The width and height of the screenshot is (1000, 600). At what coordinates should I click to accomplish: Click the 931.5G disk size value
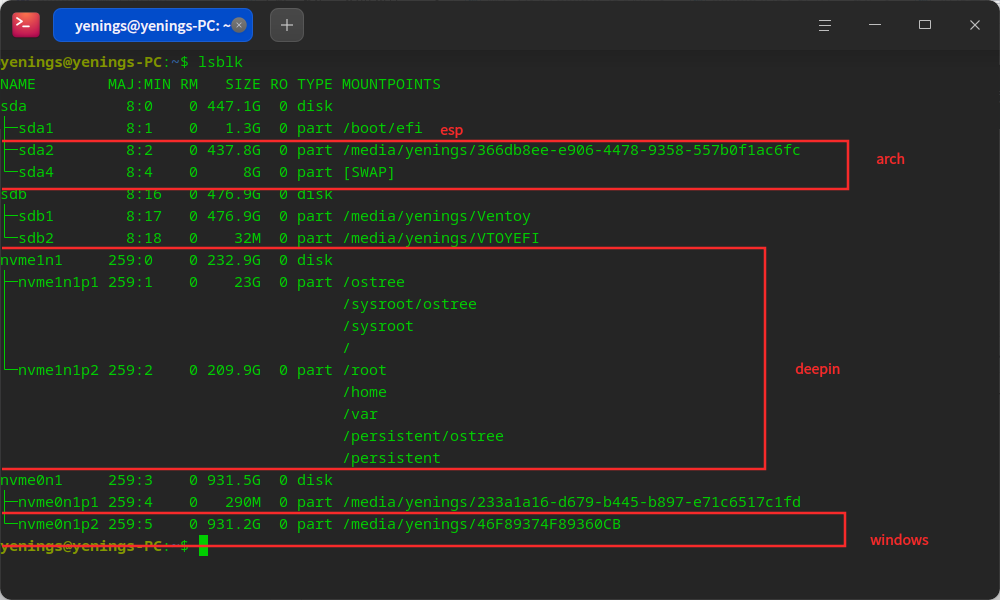pyautogui.click(x=233, y=480)
